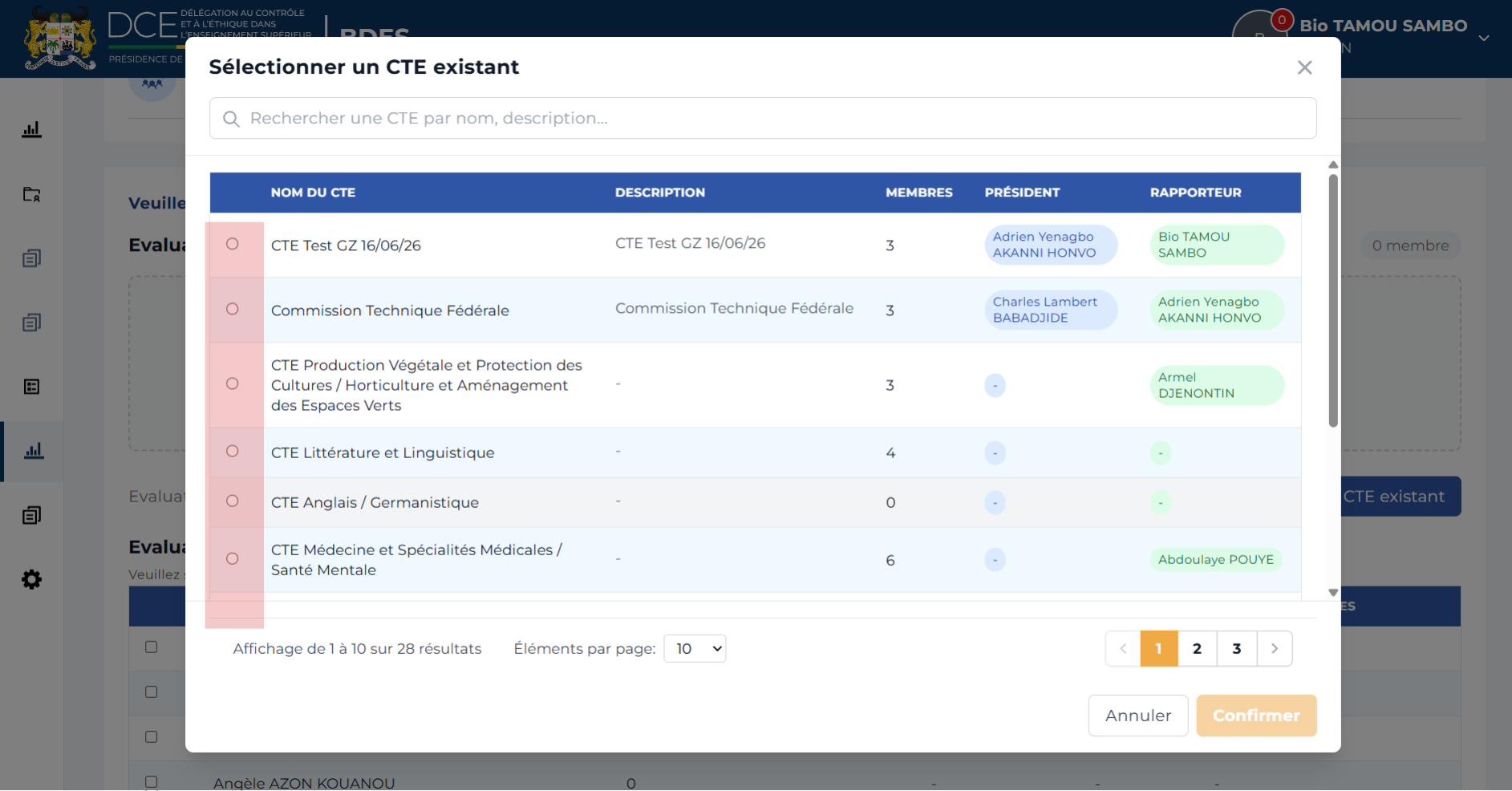Click the CTE Littérature et Linguistique name
1512x791 pixels.
tap(383, 452)
